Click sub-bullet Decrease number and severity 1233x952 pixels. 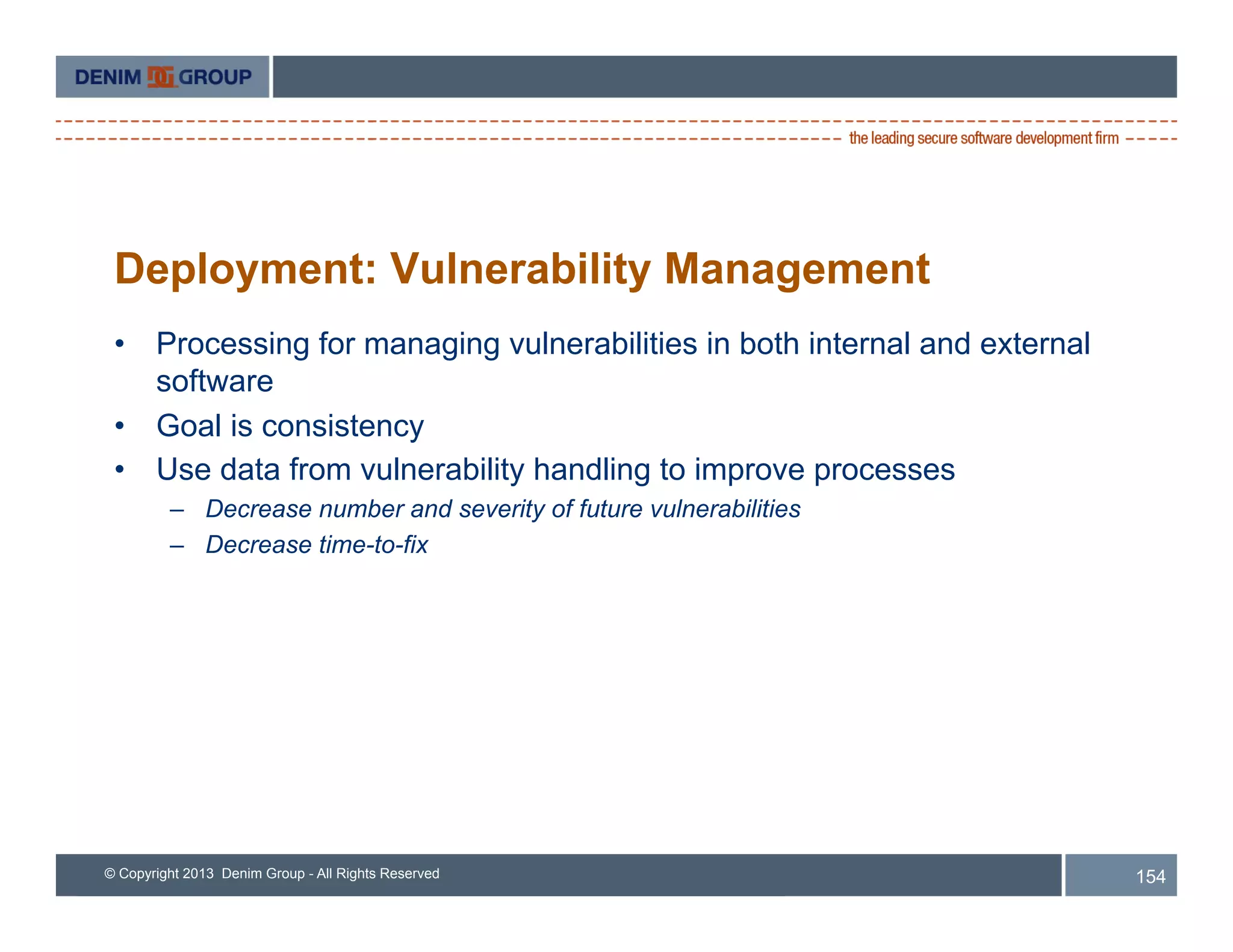(x=503, y=509)
